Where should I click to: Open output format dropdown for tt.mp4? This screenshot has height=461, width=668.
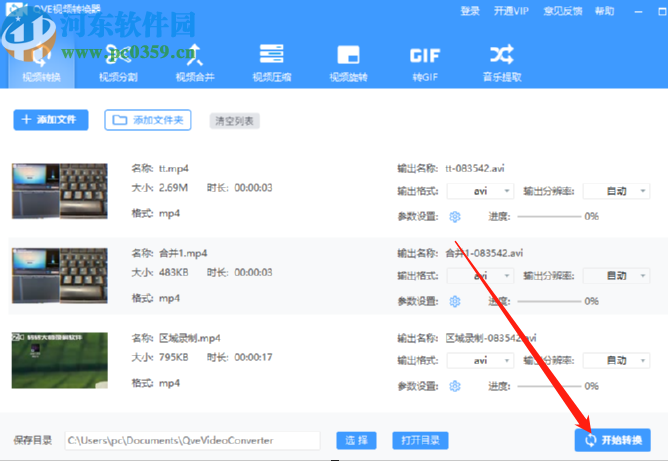[x=480, y=191]
